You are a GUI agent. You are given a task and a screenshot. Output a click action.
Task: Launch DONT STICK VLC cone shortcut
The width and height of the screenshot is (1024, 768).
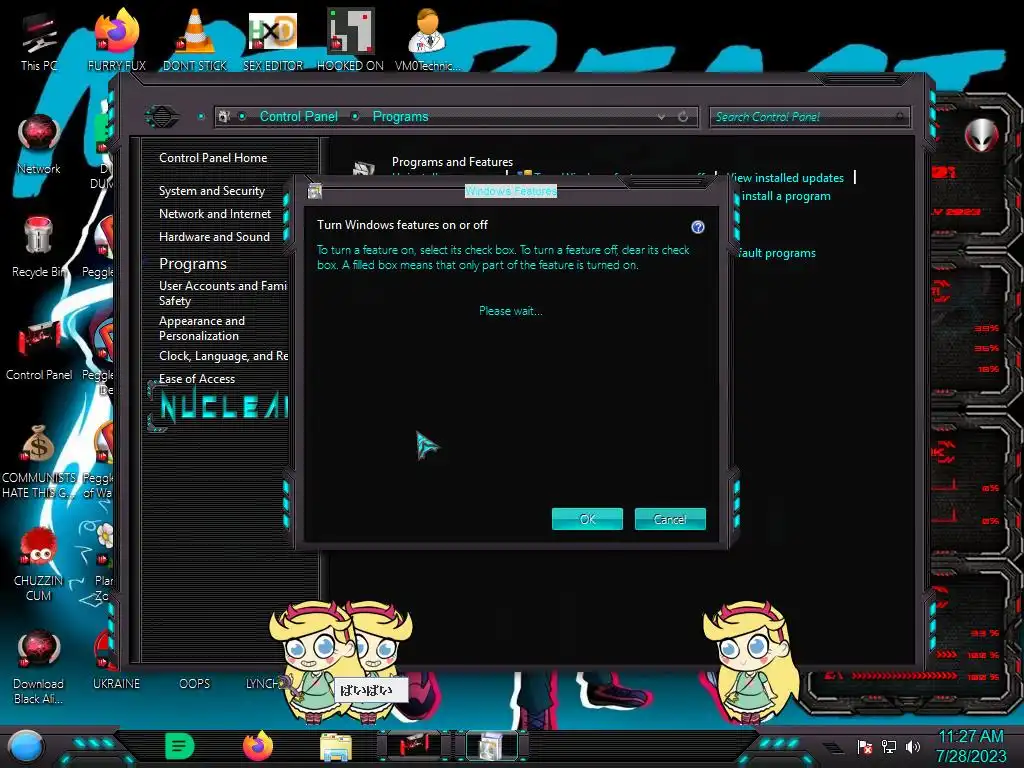(x=195, y=40)
